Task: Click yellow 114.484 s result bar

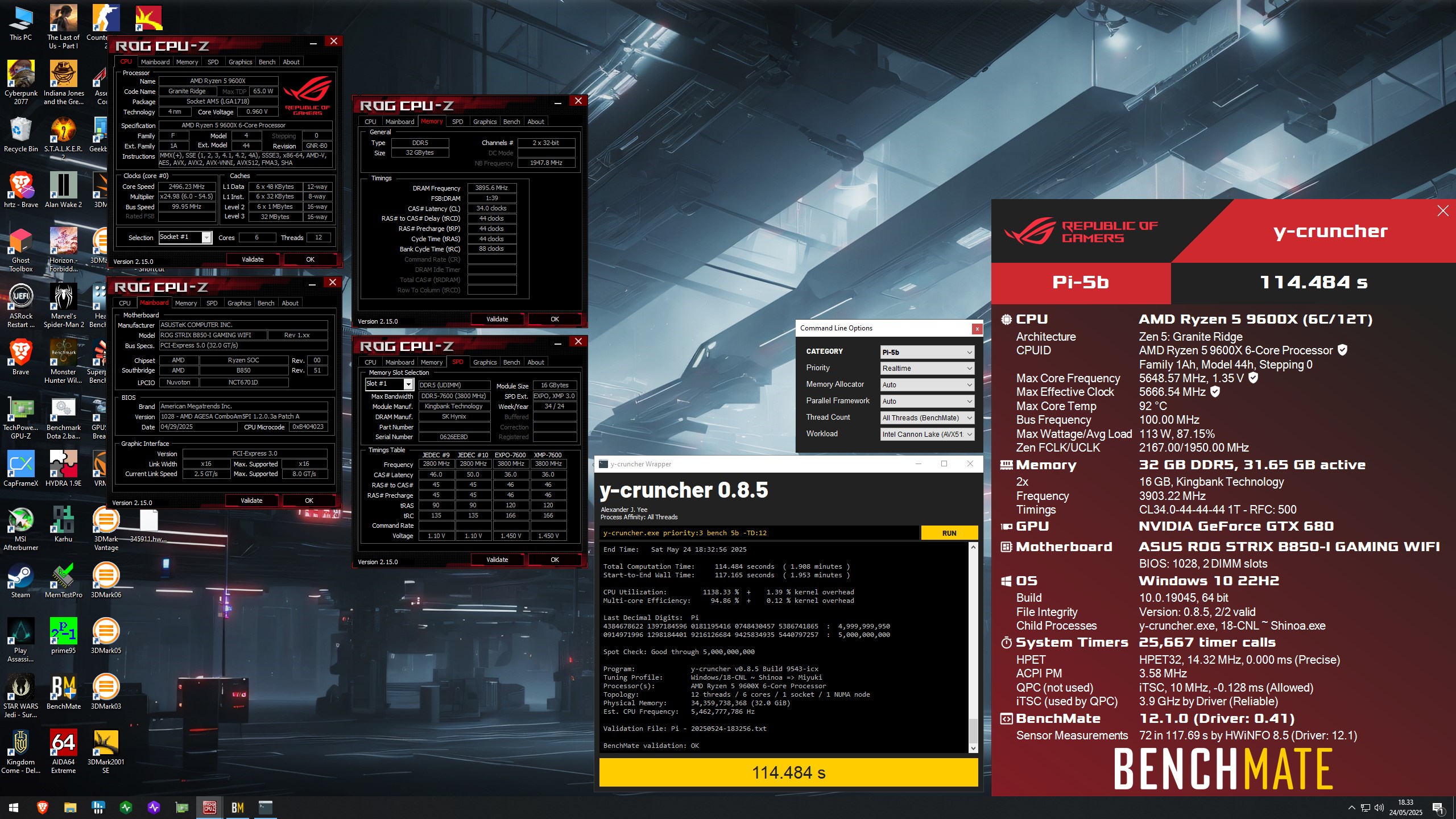Action: 788,772
